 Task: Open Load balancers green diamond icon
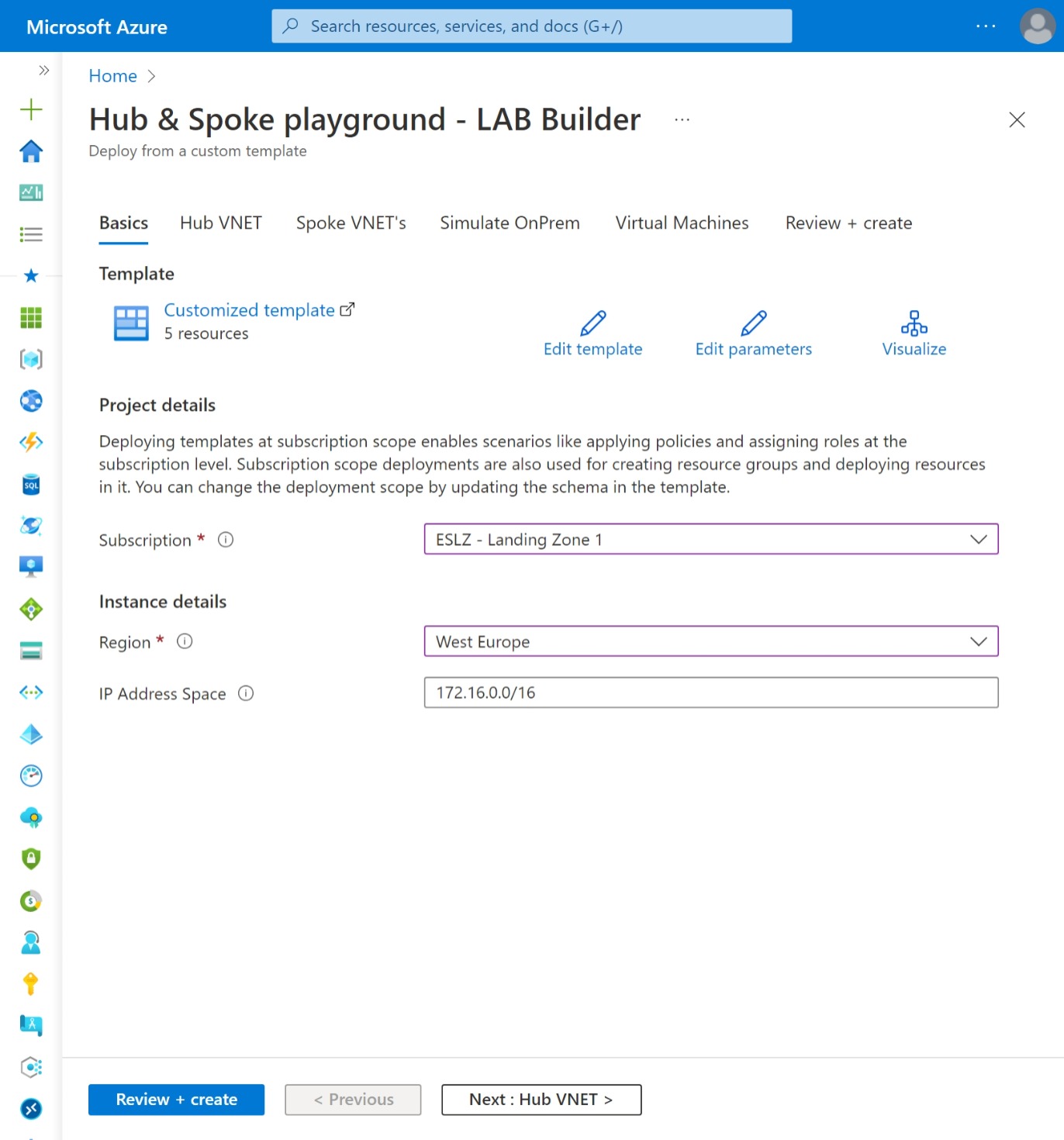tap(31, 609)
